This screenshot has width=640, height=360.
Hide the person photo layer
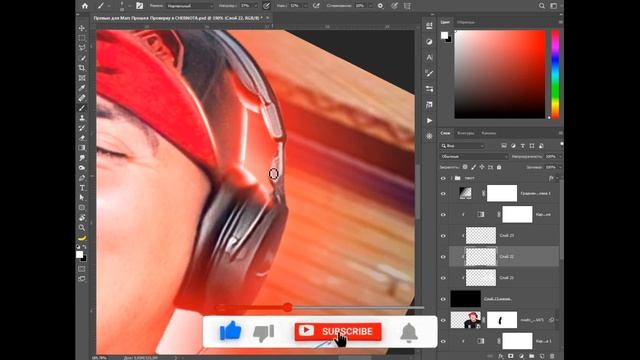click(443, 320)
